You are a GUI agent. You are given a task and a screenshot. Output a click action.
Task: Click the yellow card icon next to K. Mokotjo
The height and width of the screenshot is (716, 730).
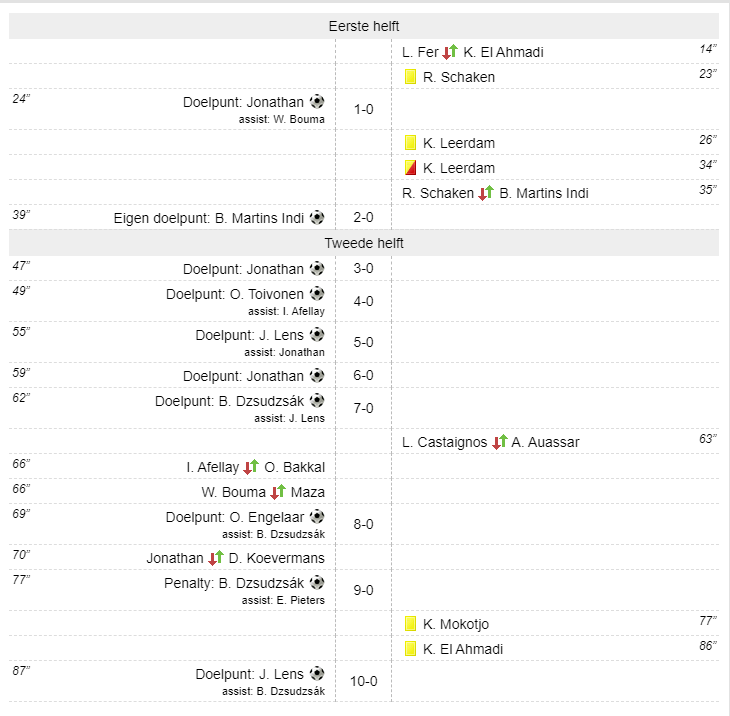pyautogui.click(x=410, y=624)
